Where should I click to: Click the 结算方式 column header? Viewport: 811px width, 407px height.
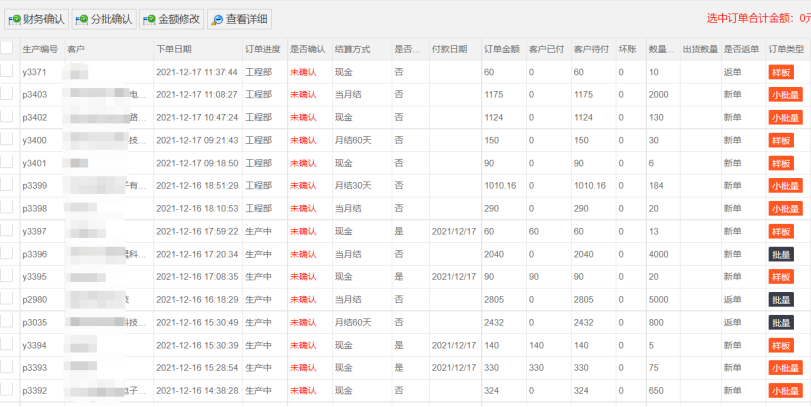352,48
